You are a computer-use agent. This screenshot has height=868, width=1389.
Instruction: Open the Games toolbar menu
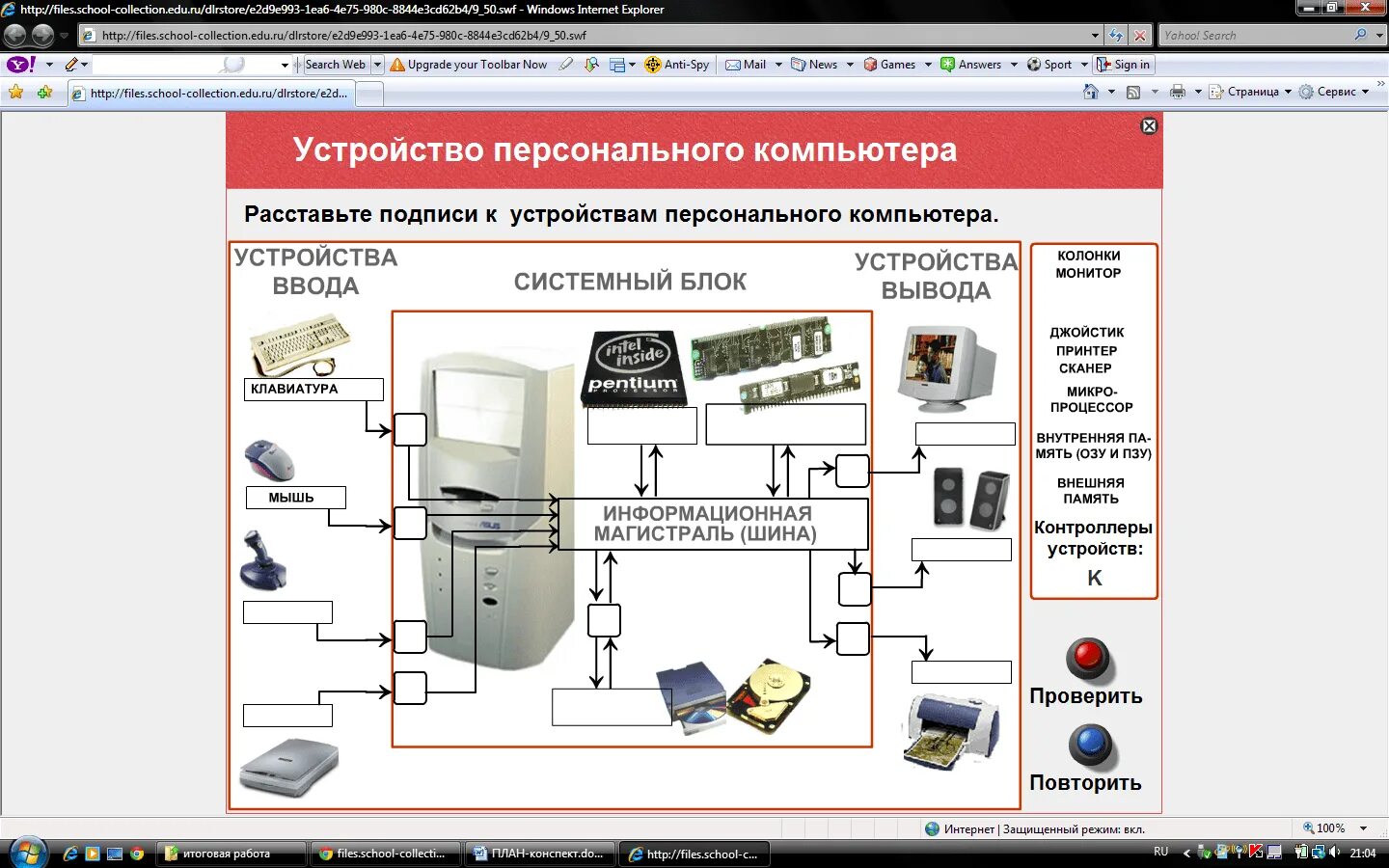tap(897, 65)
